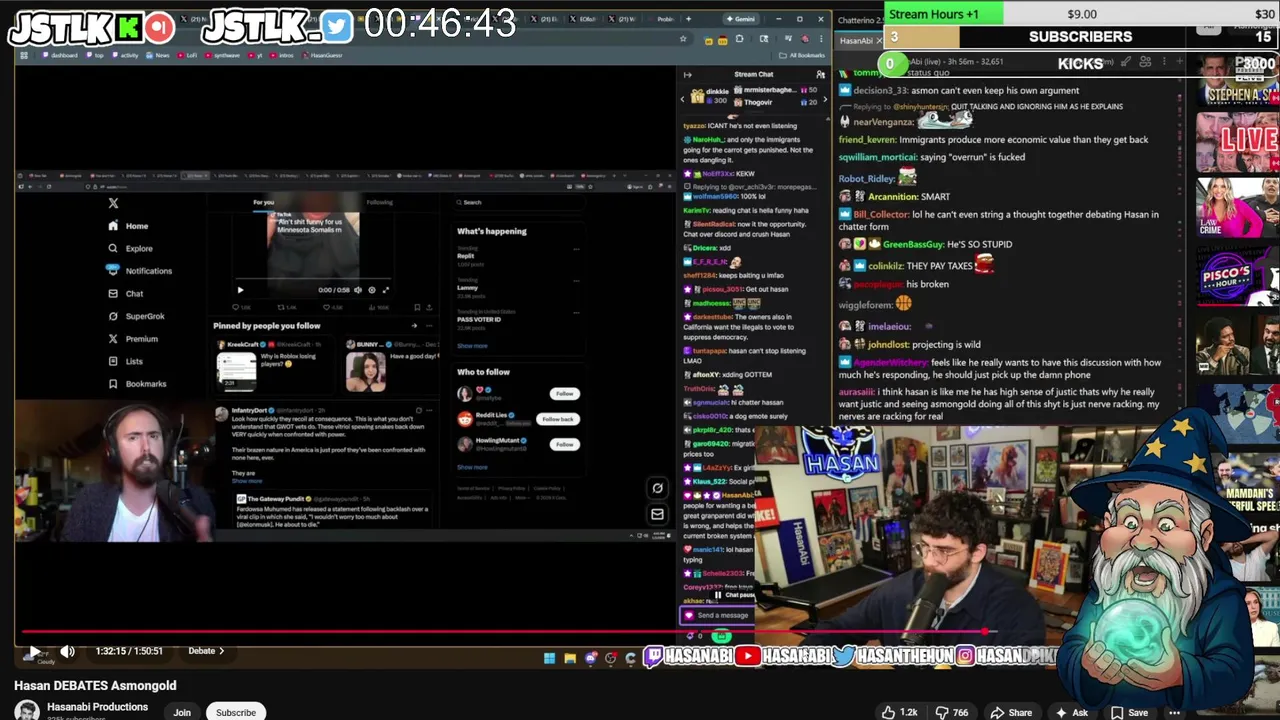Open the floating Messages envelope icon on X

[x=657, y=514]
